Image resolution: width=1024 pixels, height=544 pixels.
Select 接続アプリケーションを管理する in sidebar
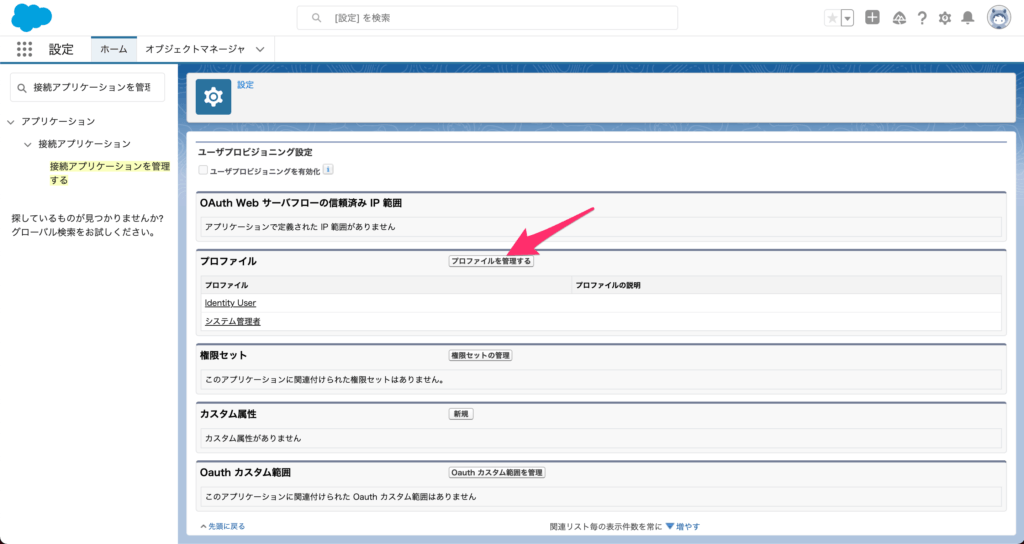[x=110, y=173]
